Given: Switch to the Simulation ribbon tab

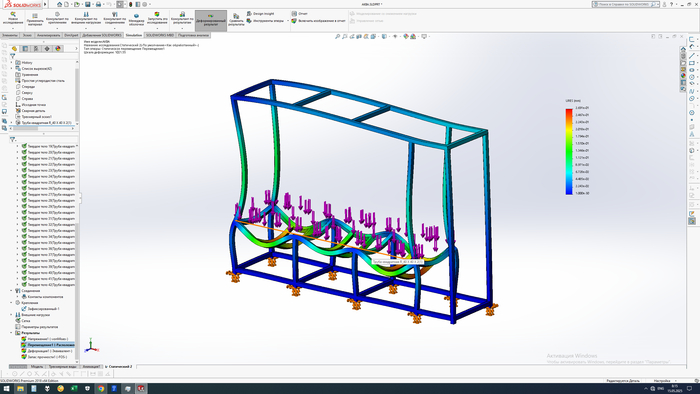Looking at the screenshot, I should 133,35.
